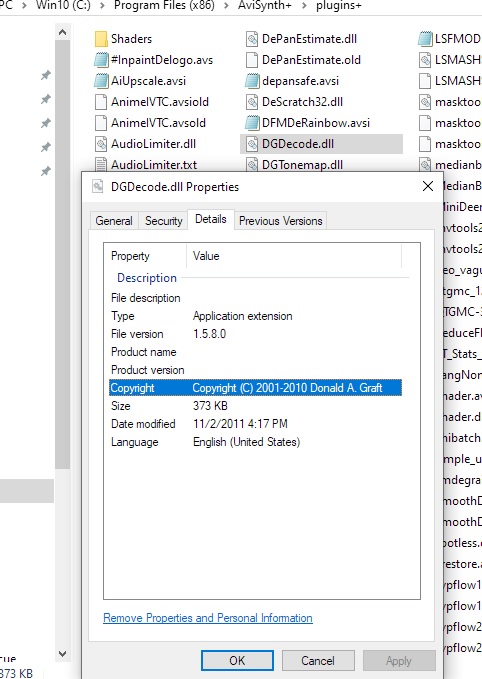
Task: Click the DeScratch32.dll file name
Action: (x=302, y=102)
